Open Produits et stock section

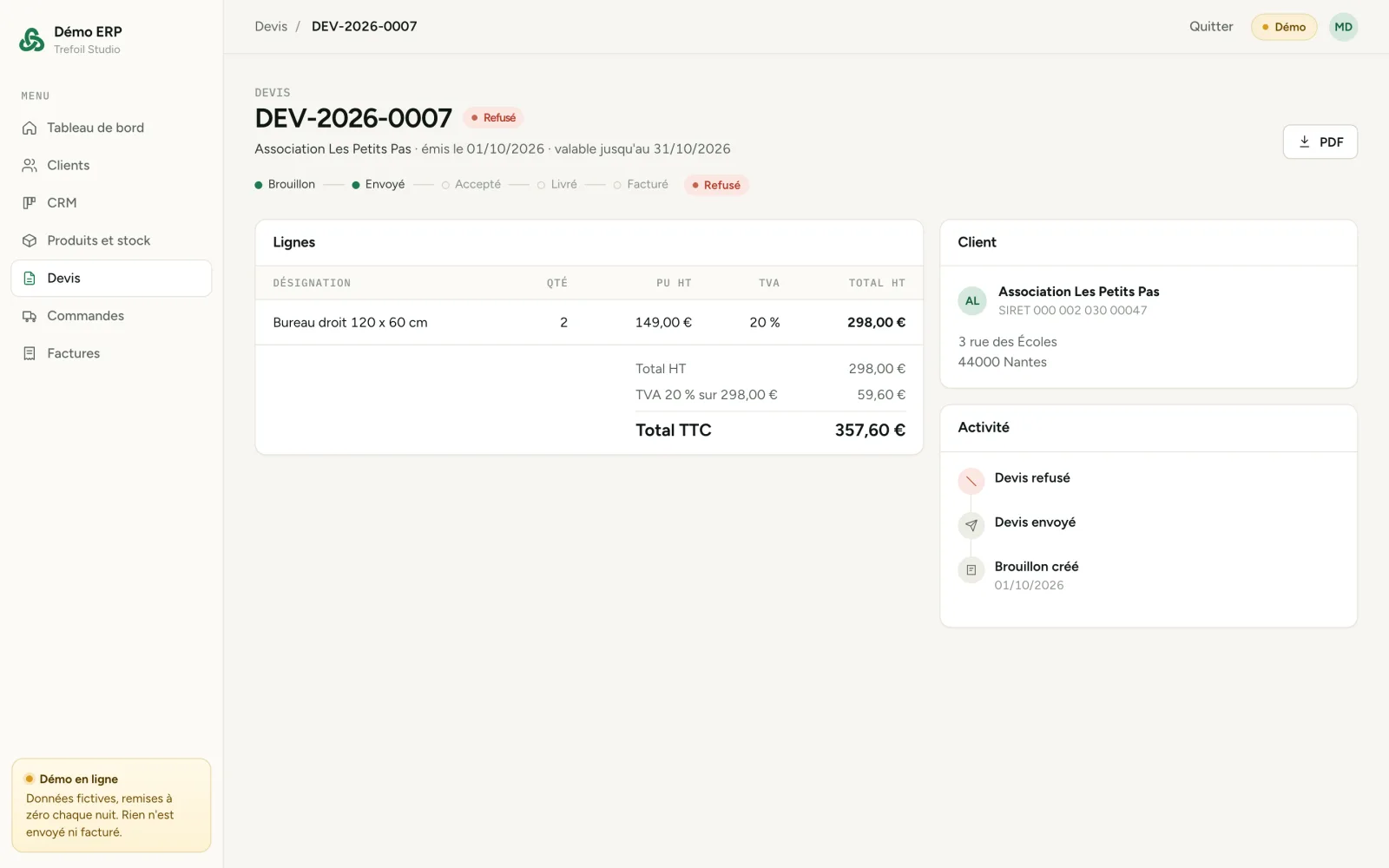click(111, 240)
